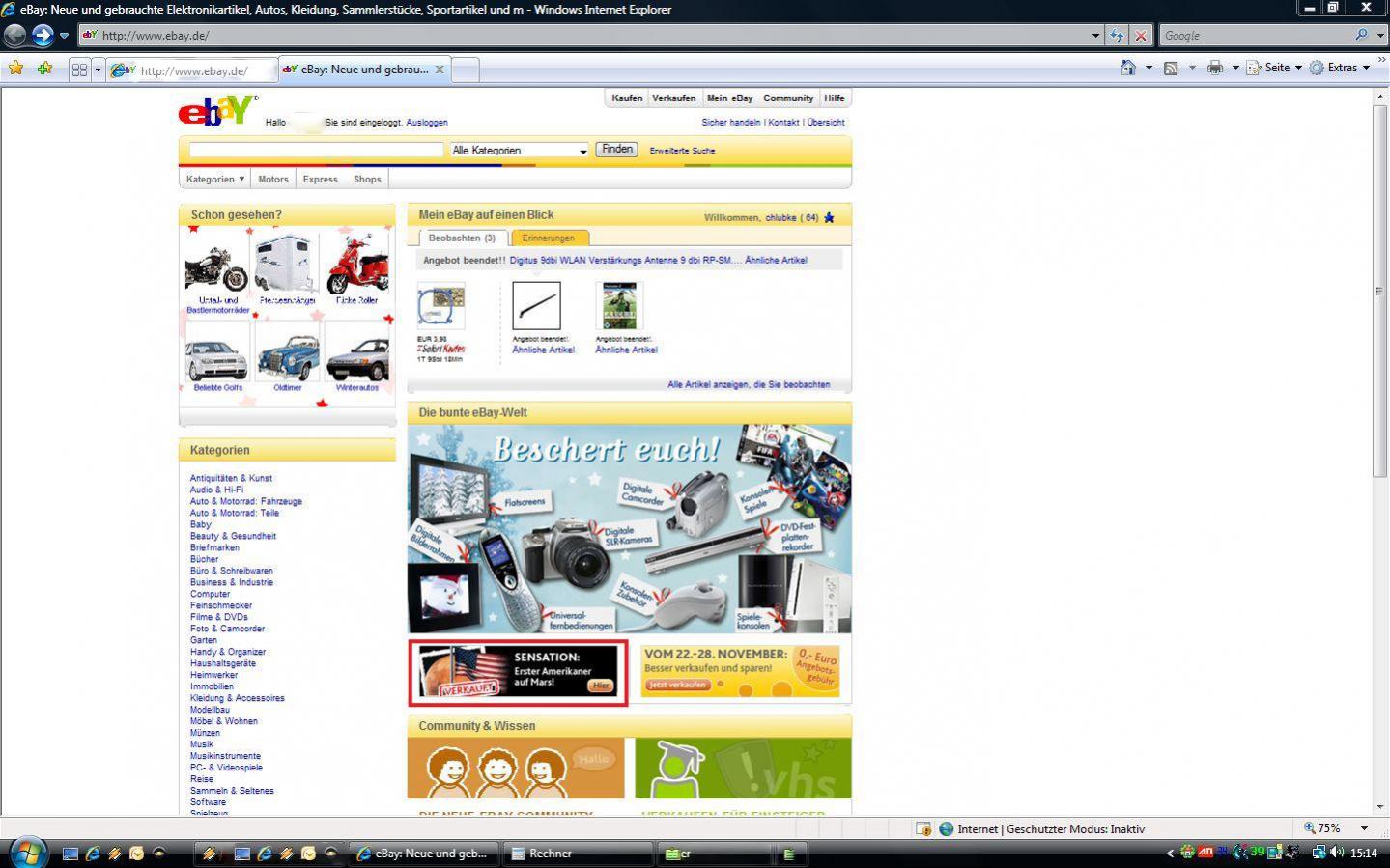Click the red scooter thumbnail
The width and height of the screenshot is (1390, 868).
[x=357, y=264]
